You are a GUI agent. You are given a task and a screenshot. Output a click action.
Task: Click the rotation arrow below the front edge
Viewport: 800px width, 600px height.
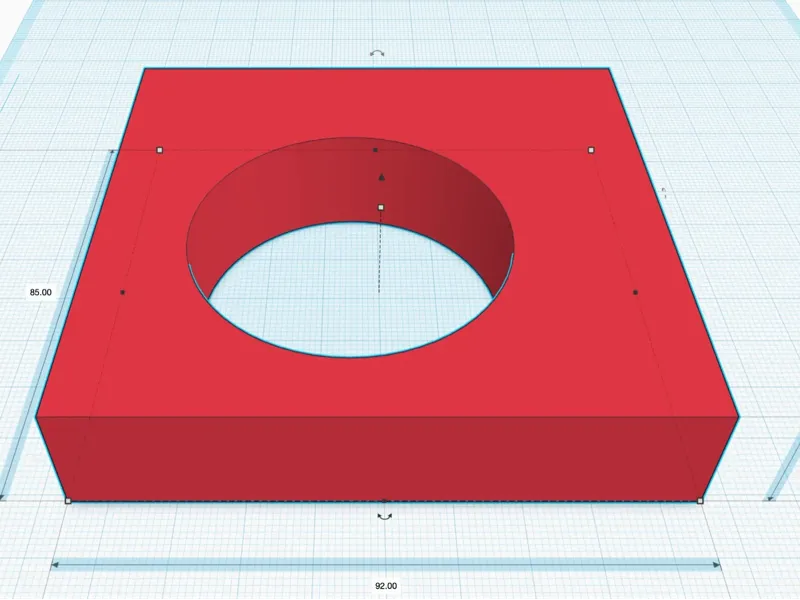[385, 517]
